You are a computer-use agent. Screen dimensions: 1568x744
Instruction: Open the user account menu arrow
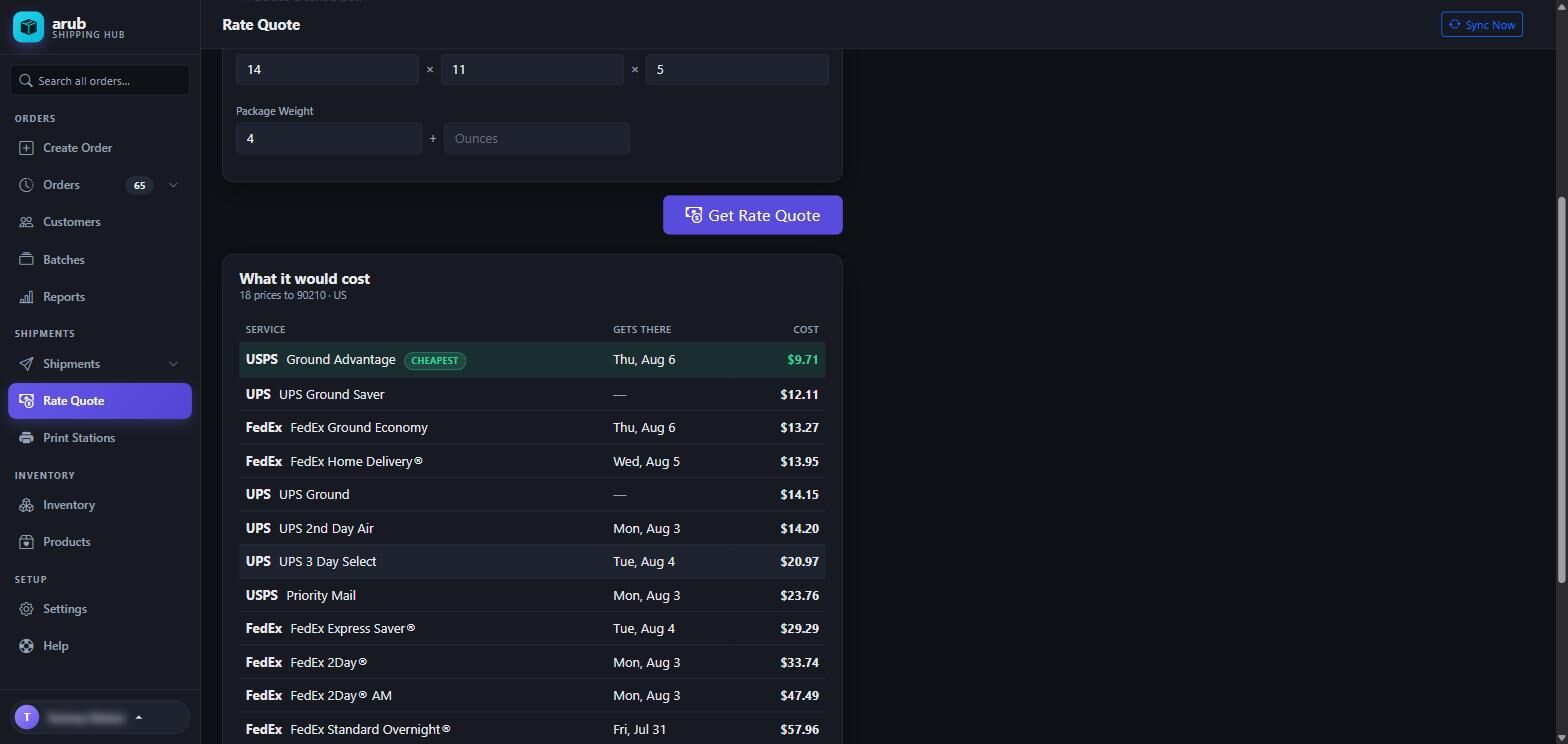tap(138, 717)
